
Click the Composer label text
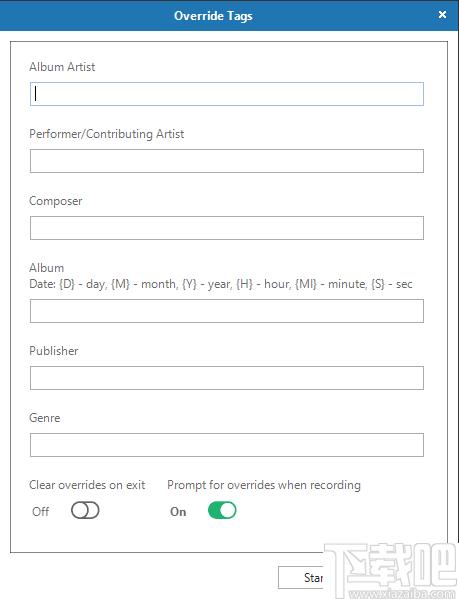(x=56, y=201)
